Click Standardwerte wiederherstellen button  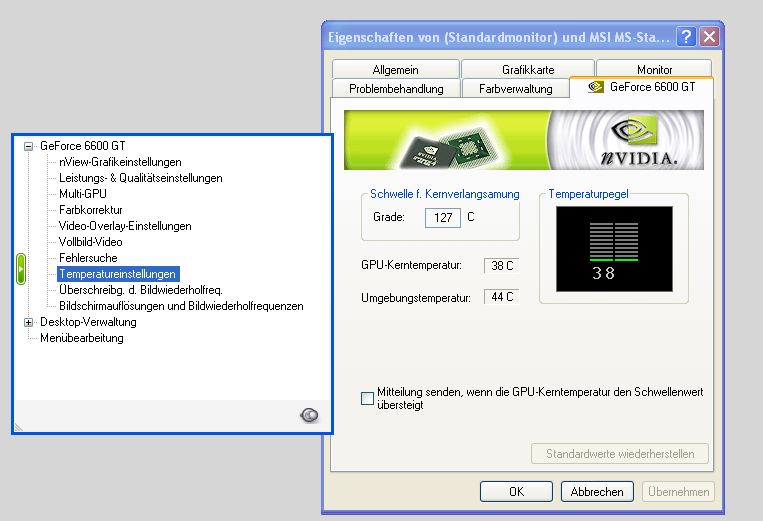(x=620, y=453)
